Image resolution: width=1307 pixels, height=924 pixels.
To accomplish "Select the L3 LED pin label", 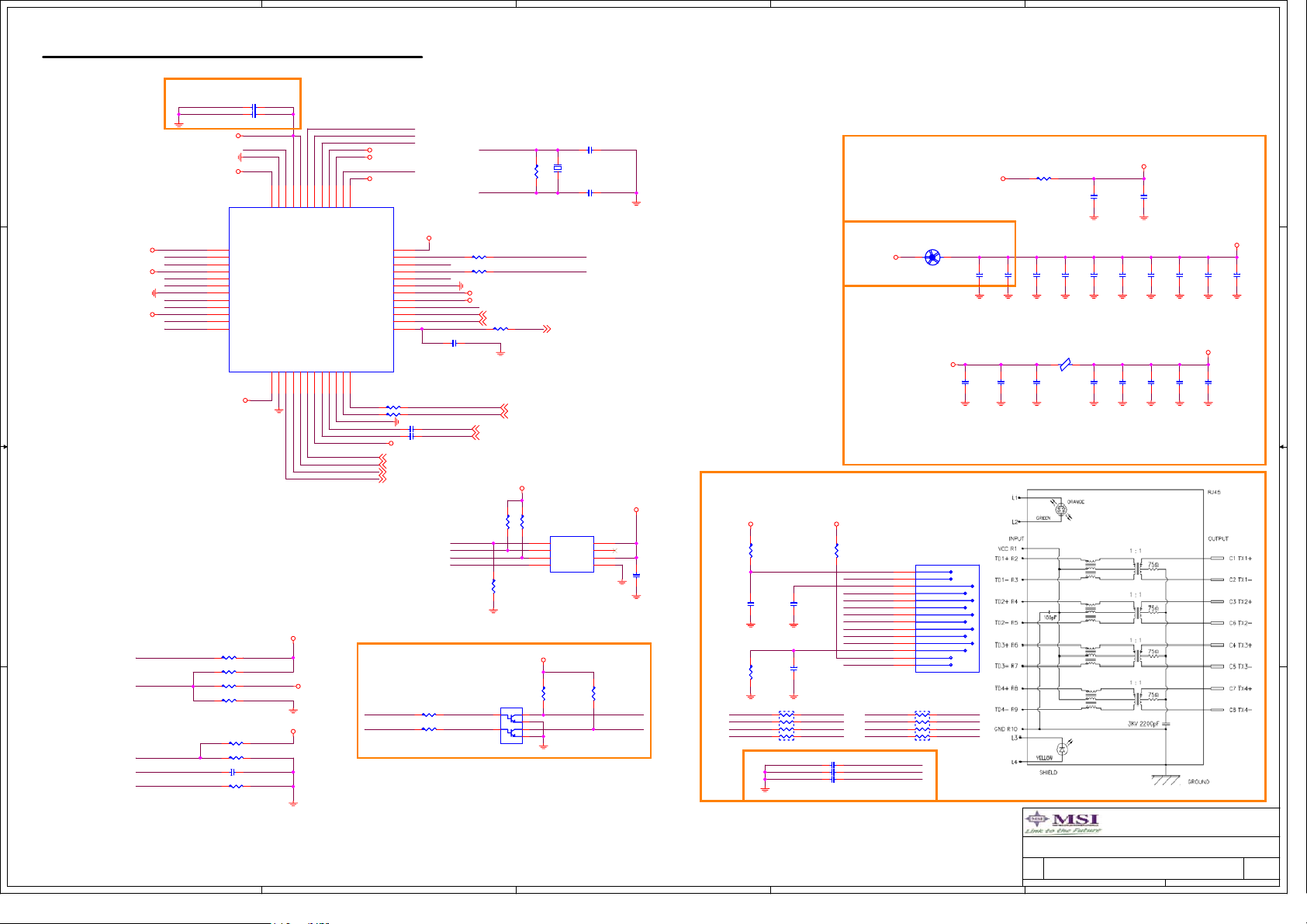I will click(x=1015, y=738).
